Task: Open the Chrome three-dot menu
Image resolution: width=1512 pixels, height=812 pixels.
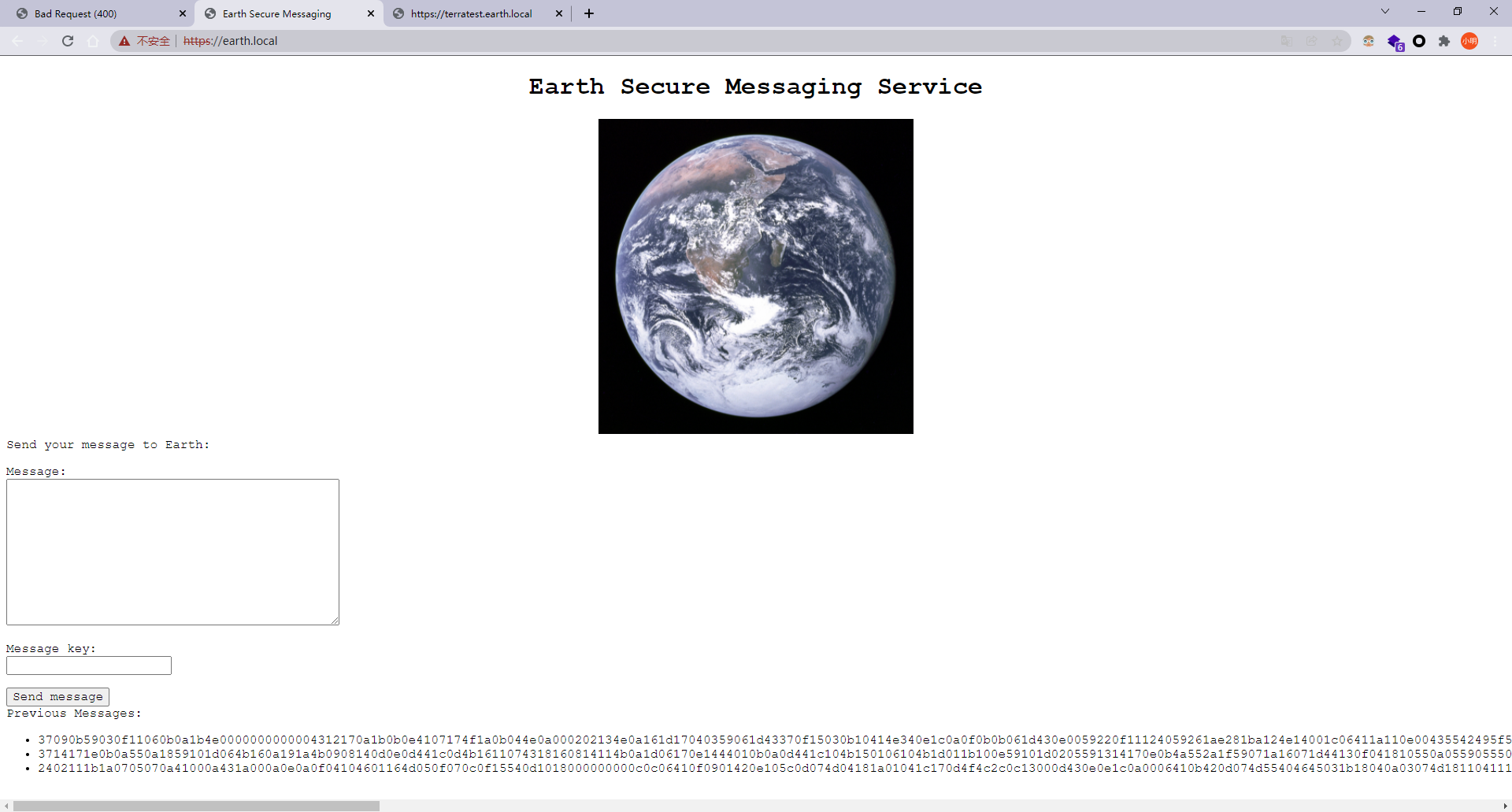Action: (x=1495, y=41)
